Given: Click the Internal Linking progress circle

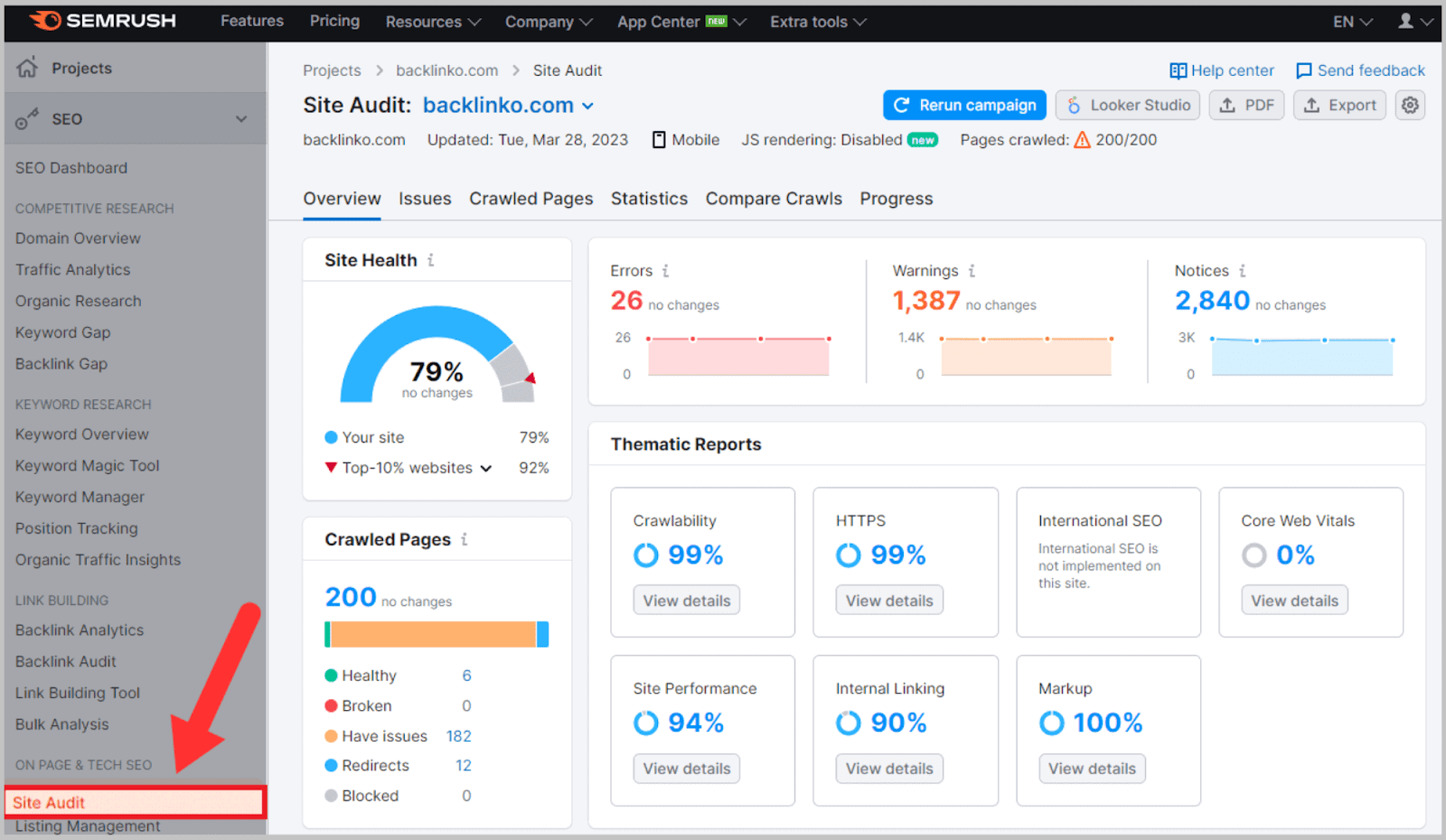Looking at the screenshot, I should point(849,723).
